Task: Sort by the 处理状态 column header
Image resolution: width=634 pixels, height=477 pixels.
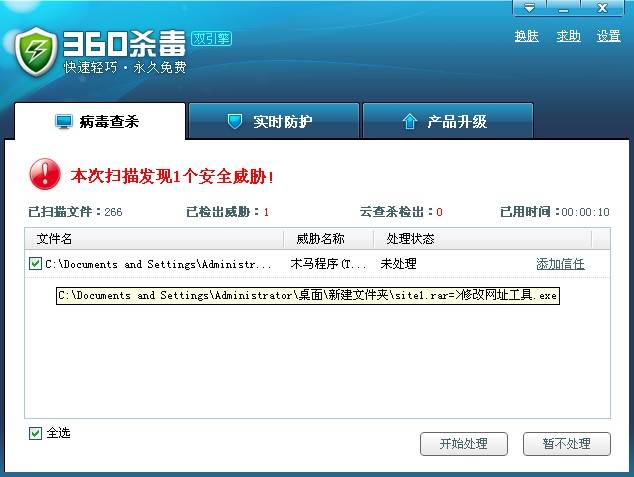Action: tap(483, 238)
